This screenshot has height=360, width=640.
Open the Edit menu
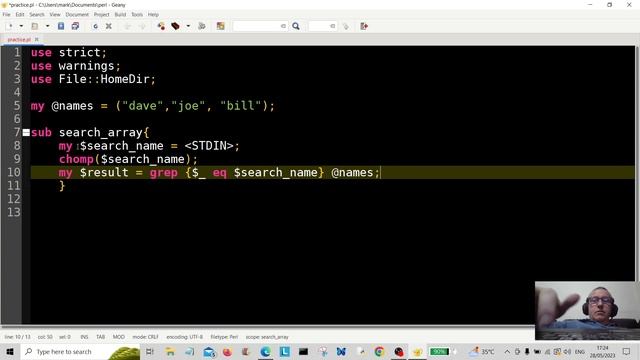[20, 14]
